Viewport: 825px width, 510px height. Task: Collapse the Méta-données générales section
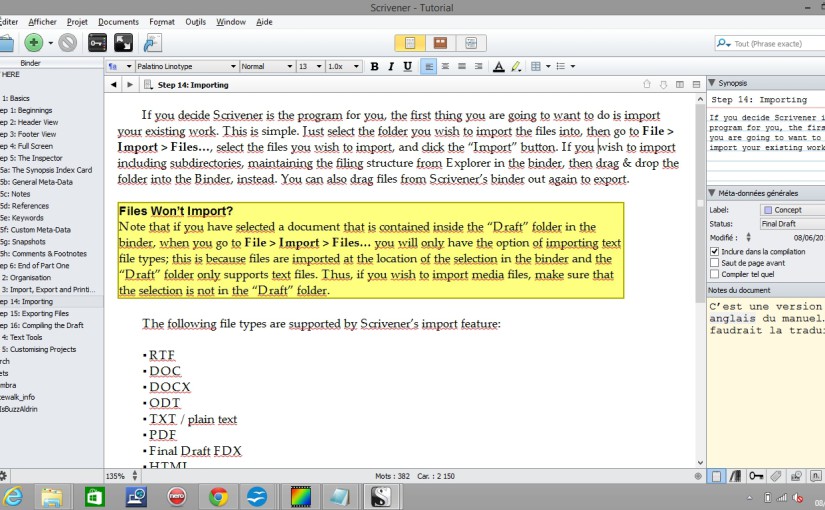point(712,193)
